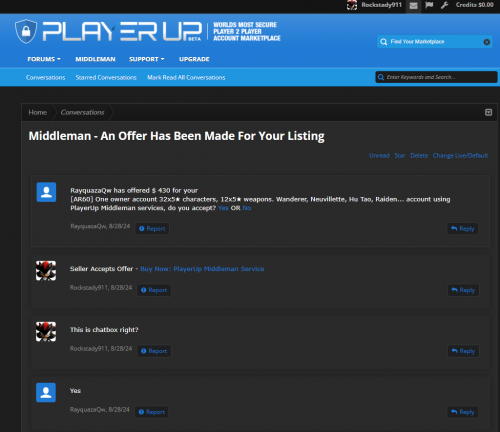
Task: Click the breadcrumb collapse icon
Action: pyautogui.click(x=488, y=112)
